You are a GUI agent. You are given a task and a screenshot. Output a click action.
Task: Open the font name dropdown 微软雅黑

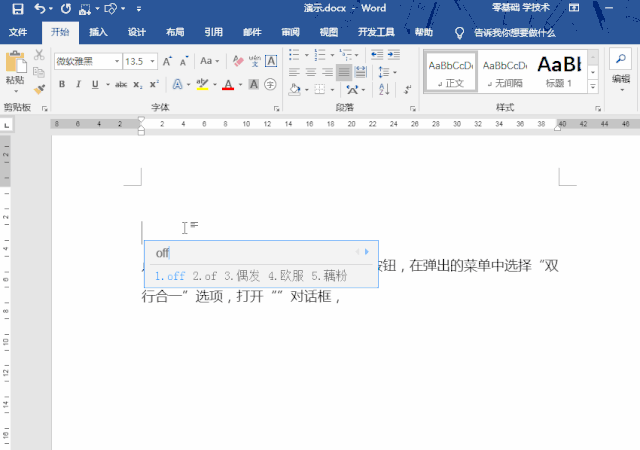(x=117, y=61)
